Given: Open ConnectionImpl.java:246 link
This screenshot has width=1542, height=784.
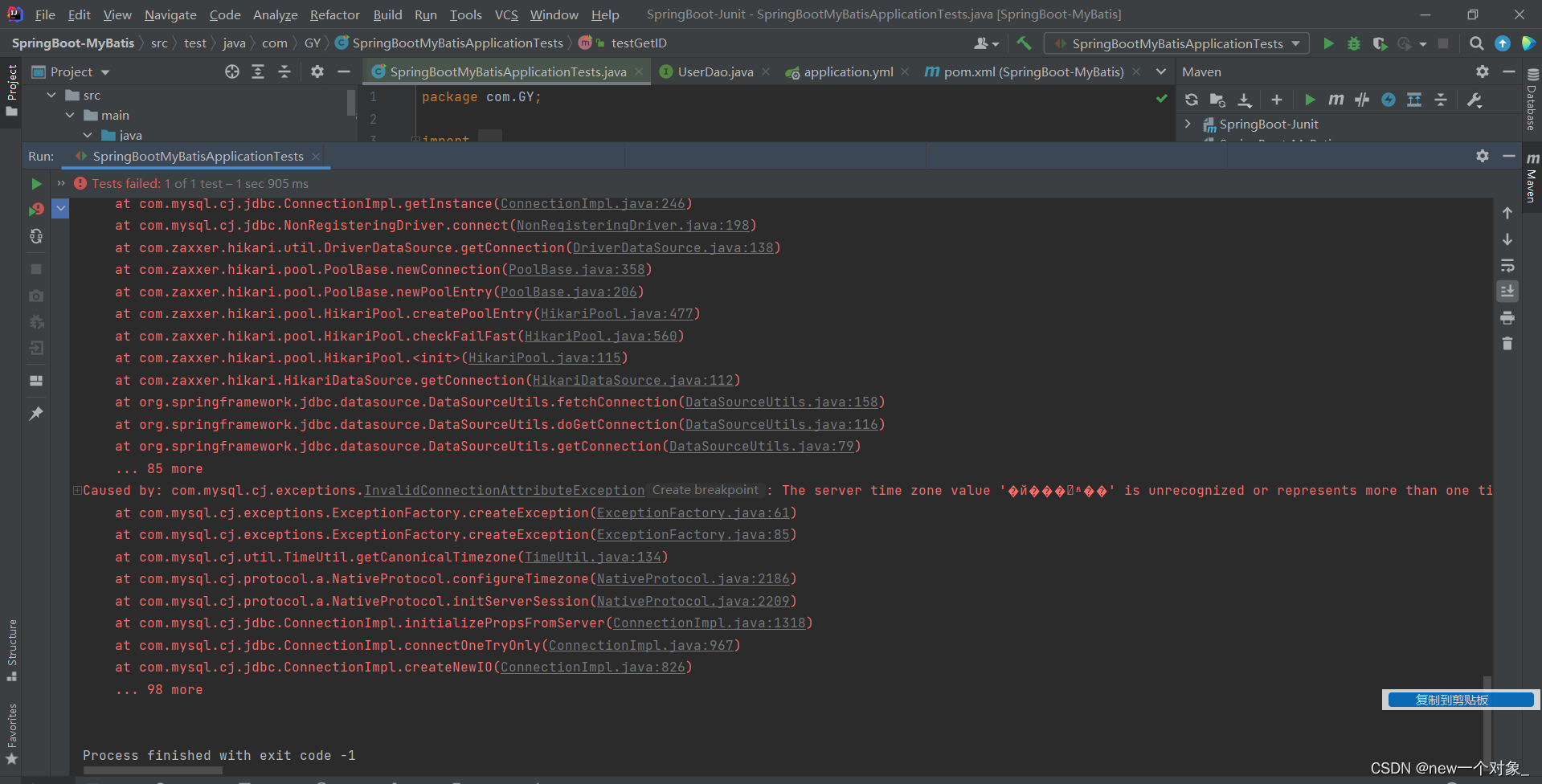Looking at the screenshot, I should [x=592, y=204].
